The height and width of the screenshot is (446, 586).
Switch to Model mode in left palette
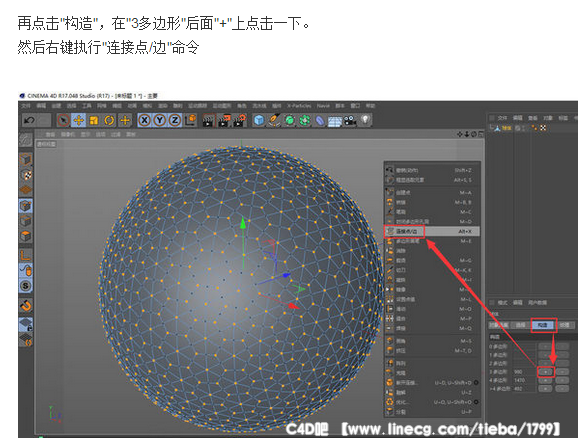(26, 160)
